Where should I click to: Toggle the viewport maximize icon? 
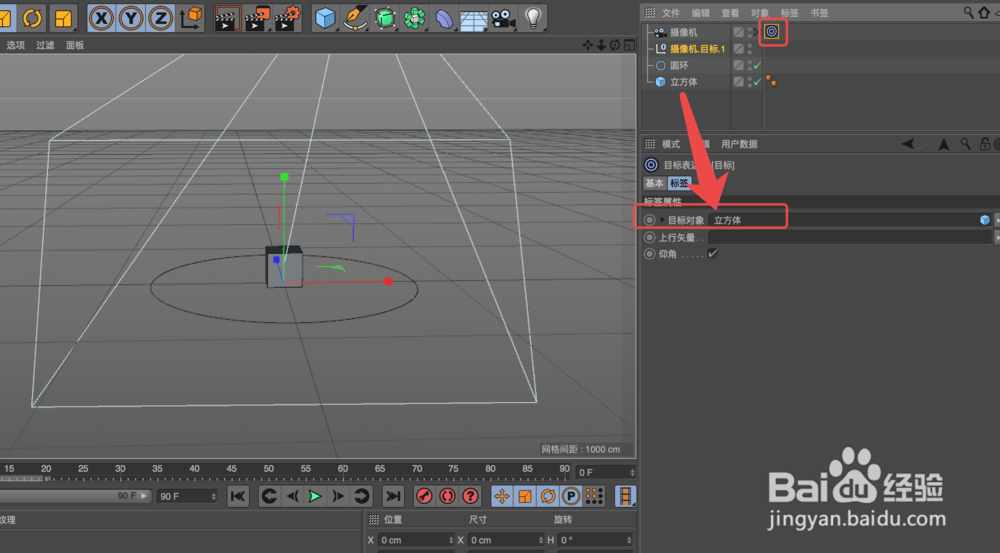[x=629, y=45]
